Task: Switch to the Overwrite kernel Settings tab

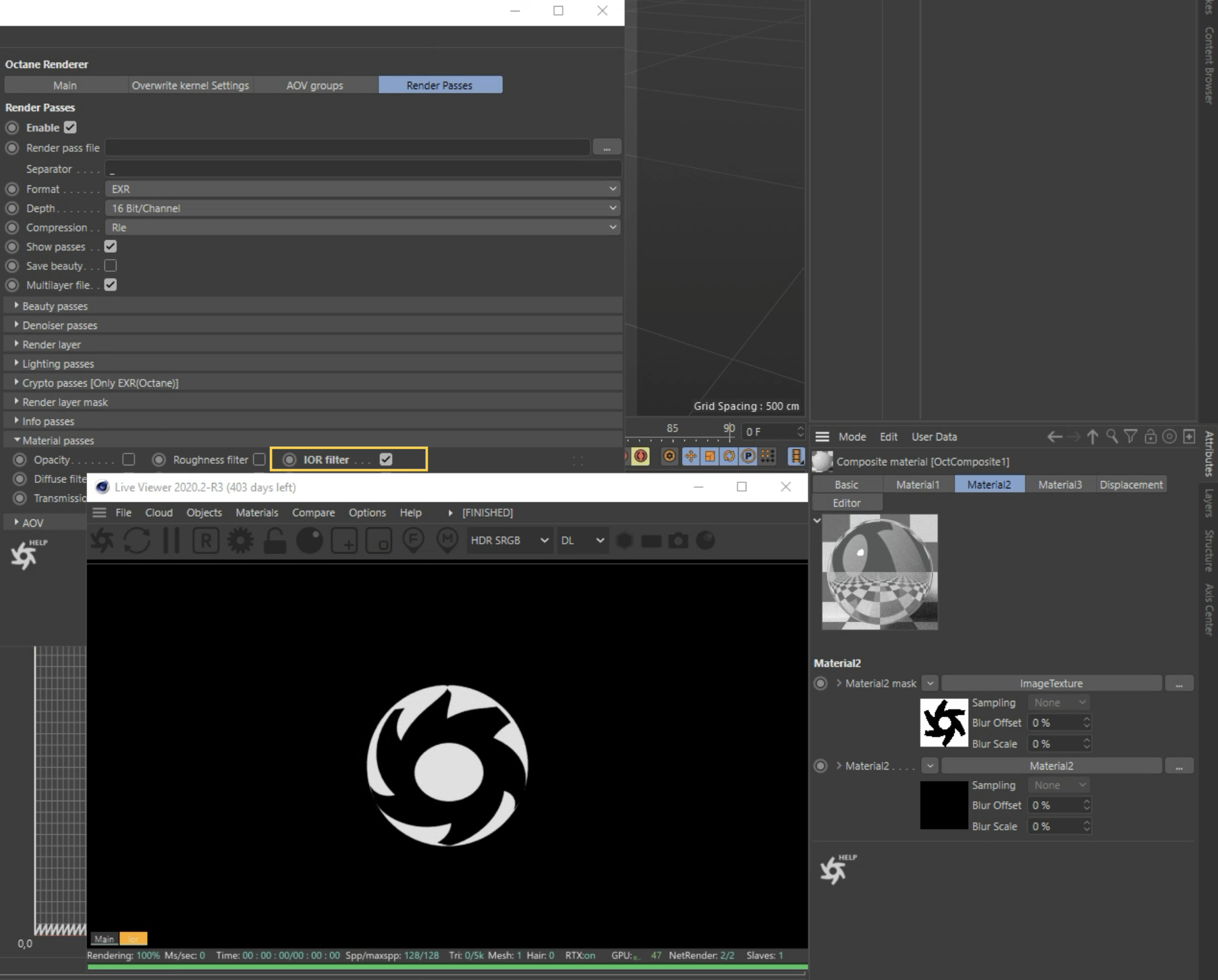Action: (x=190, y=85)
